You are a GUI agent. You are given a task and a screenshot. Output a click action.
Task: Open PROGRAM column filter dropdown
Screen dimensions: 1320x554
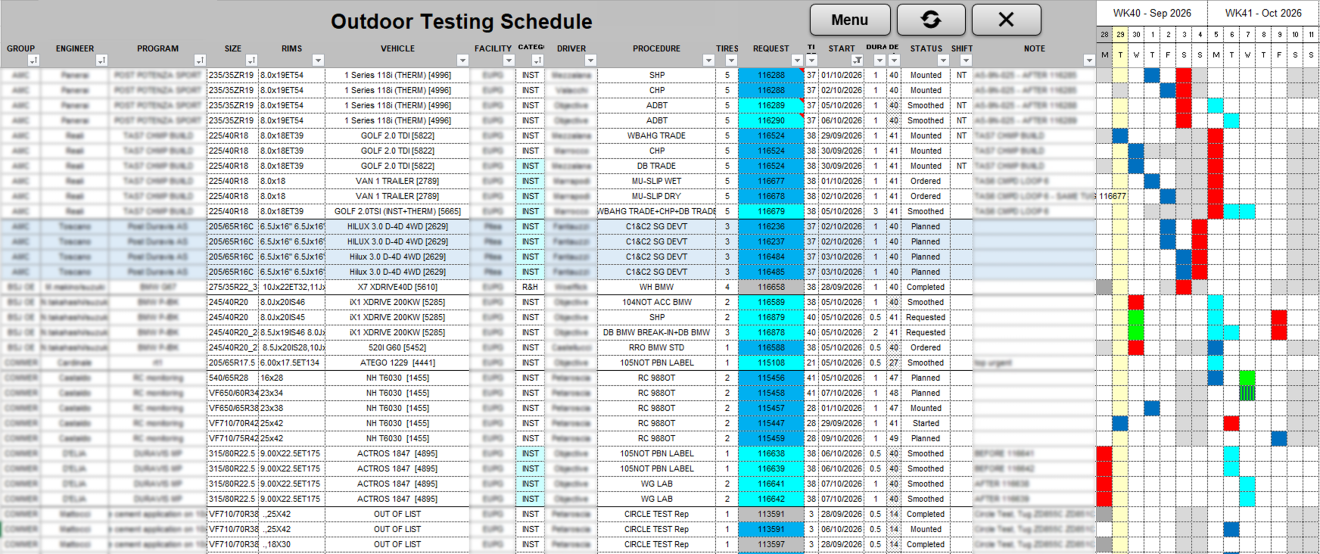tap(200, 61)
